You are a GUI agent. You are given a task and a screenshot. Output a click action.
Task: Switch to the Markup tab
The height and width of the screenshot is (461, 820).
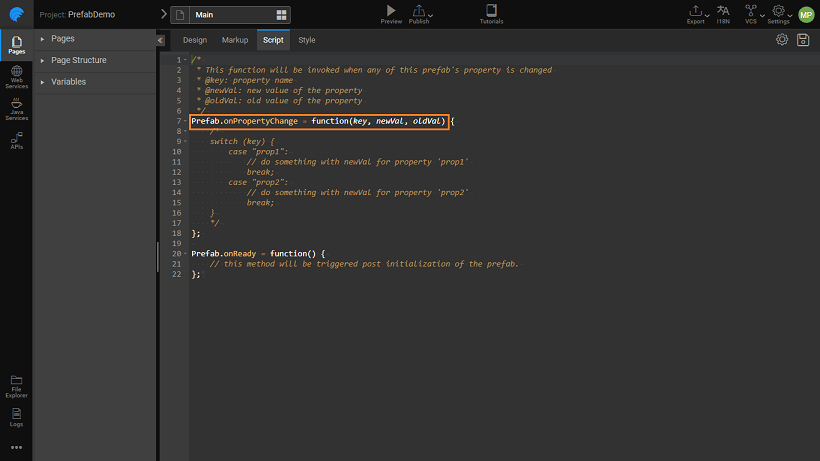pos(235,40)
